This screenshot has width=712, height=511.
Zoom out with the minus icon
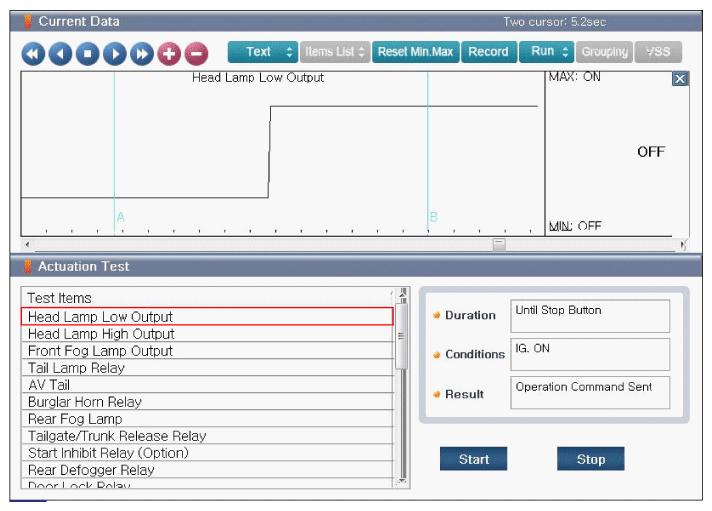point(196,53)
